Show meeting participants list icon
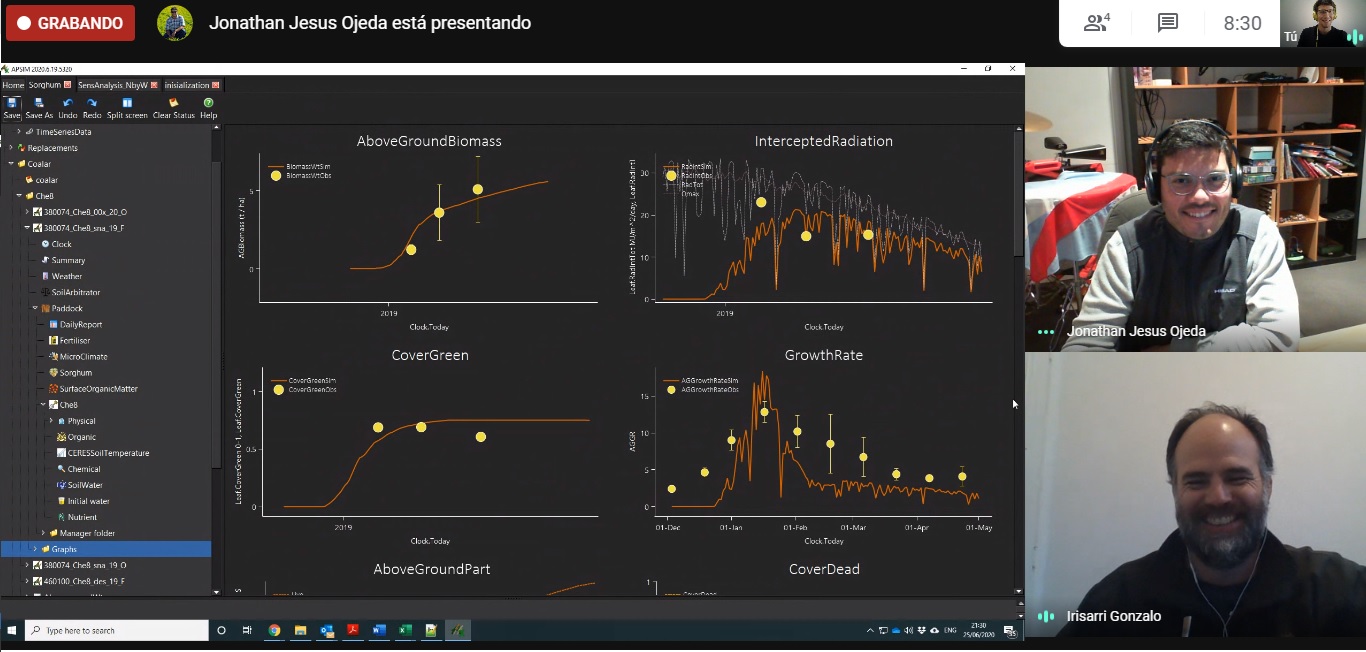 tap(1097, 23)
